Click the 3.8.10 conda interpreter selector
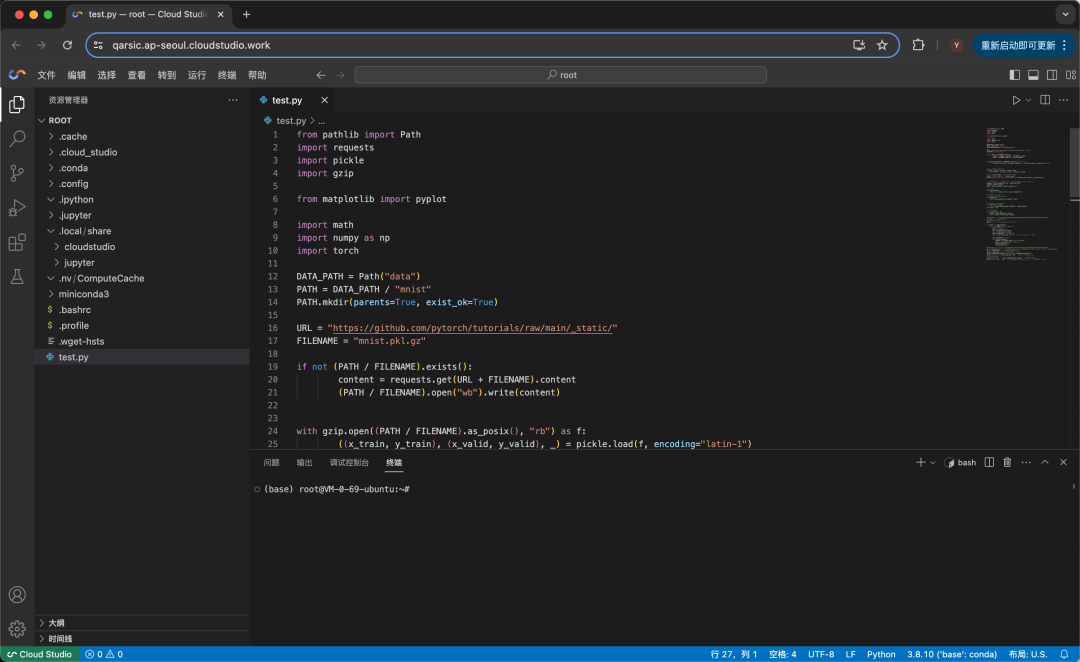This screenshot has width=1080, height=662. click(x=952, y=654)
